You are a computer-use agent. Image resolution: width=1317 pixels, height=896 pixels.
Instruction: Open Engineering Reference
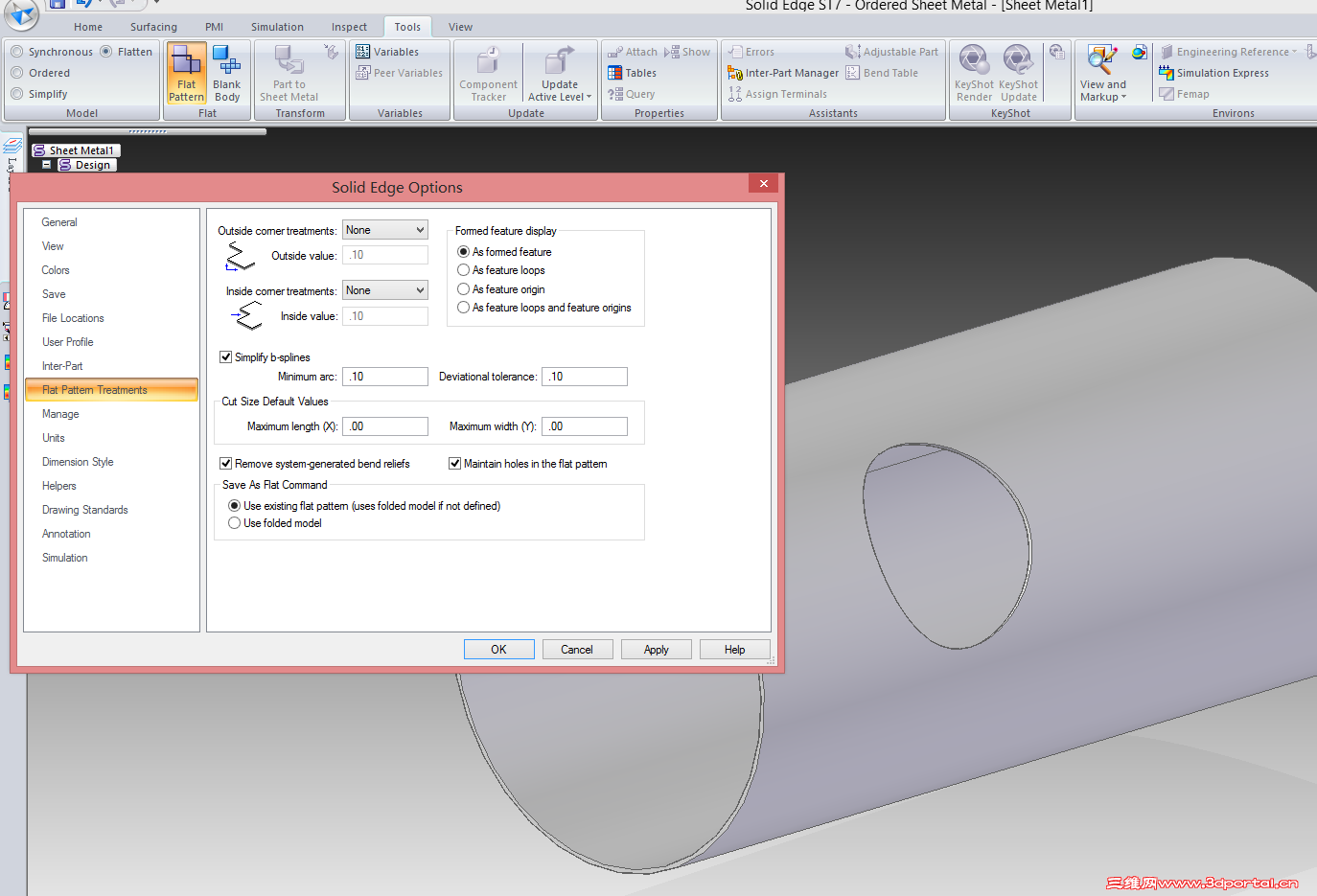tap(1228, 52)
